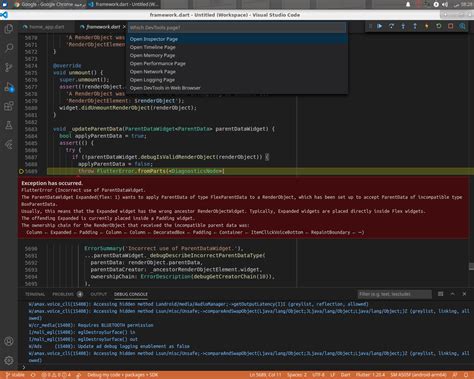Click the Which DevTools page input field
The image size is (474, 379).
(237, 28)
